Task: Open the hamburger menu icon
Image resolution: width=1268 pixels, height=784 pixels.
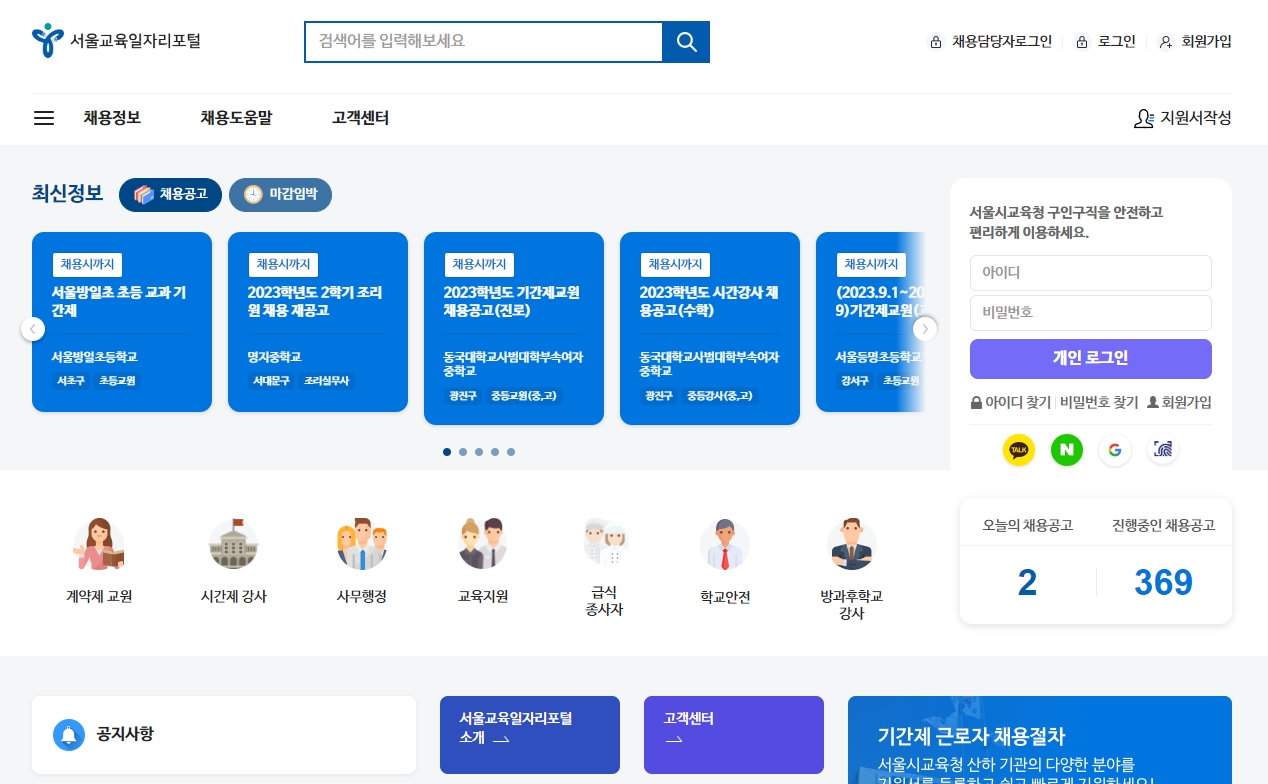Action: (44, 118)
